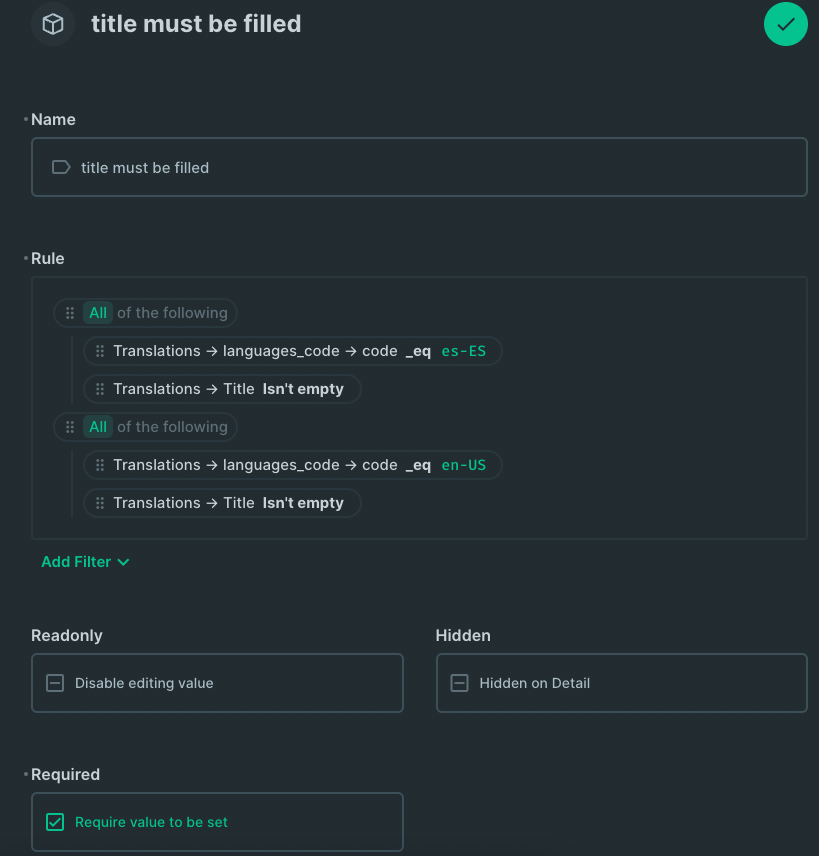
Task: Click the shape icon inside the Name field
Action: [61, 167]
